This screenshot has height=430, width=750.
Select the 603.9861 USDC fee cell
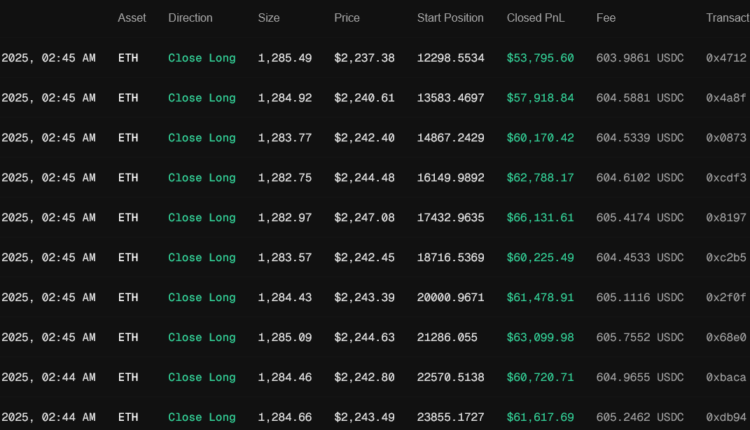[640, 58]
